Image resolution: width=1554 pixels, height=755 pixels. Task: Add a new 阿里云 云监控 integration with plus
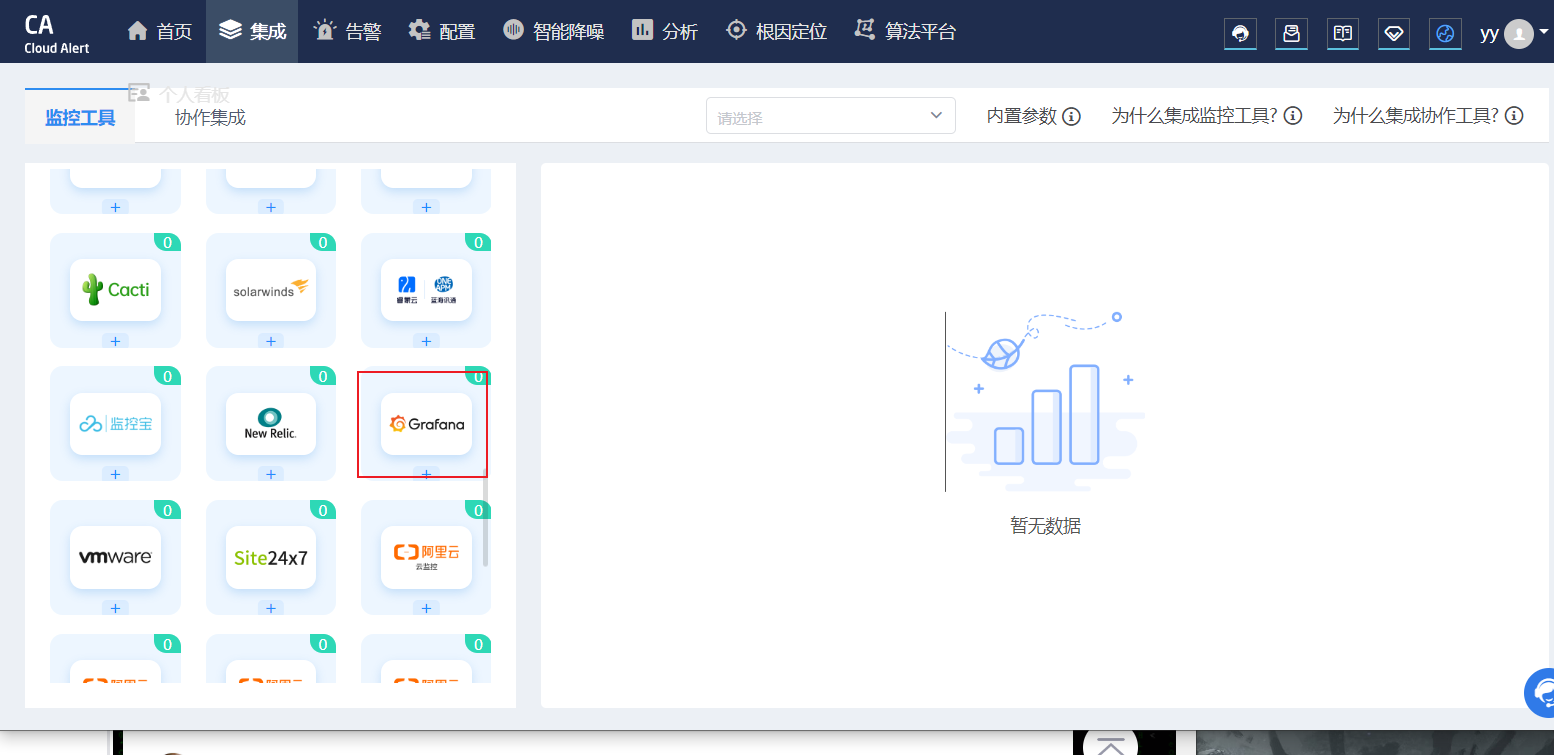tap(426, 608)
